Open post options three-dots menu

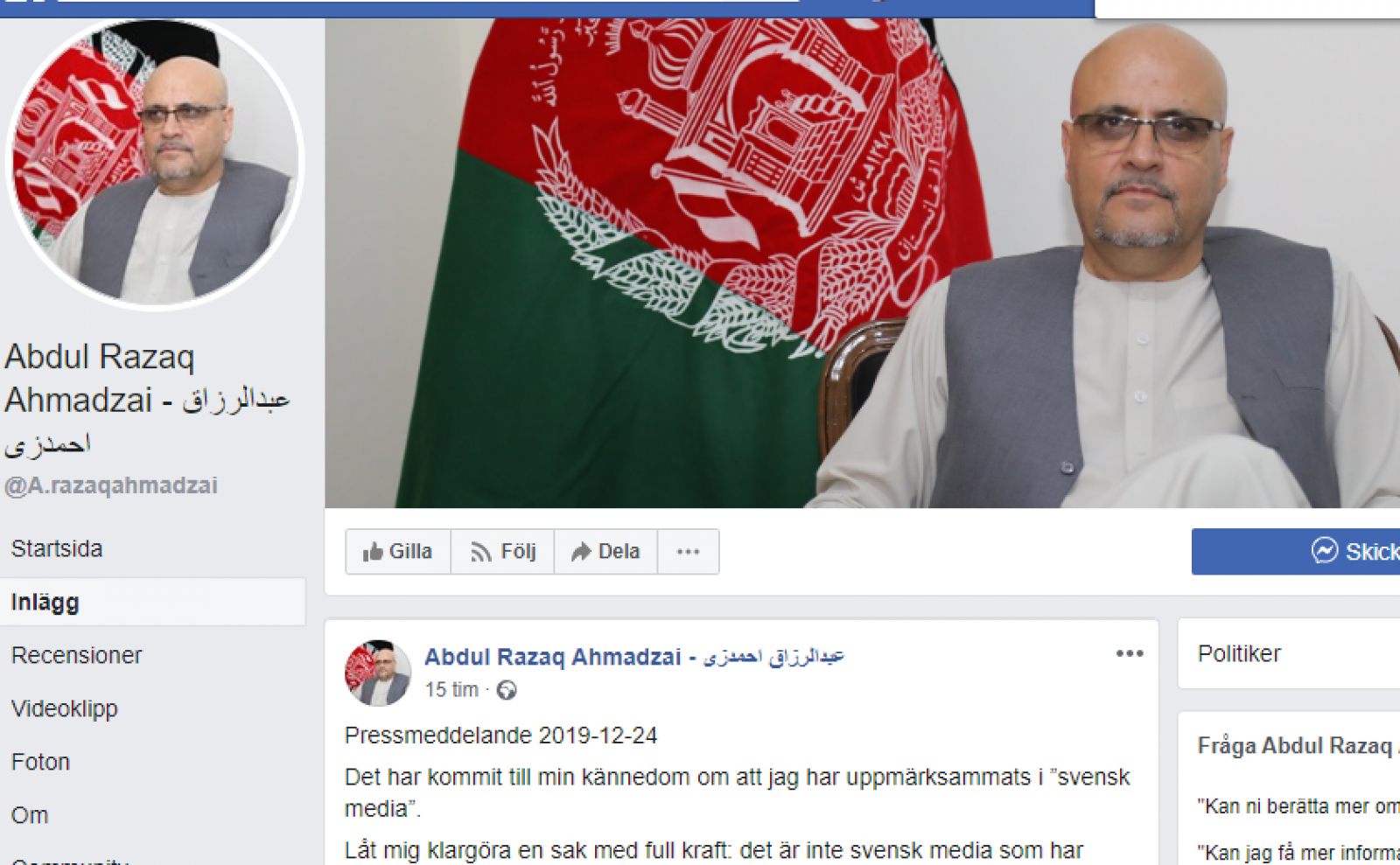pyautogui.click(x=1130, y=653)
